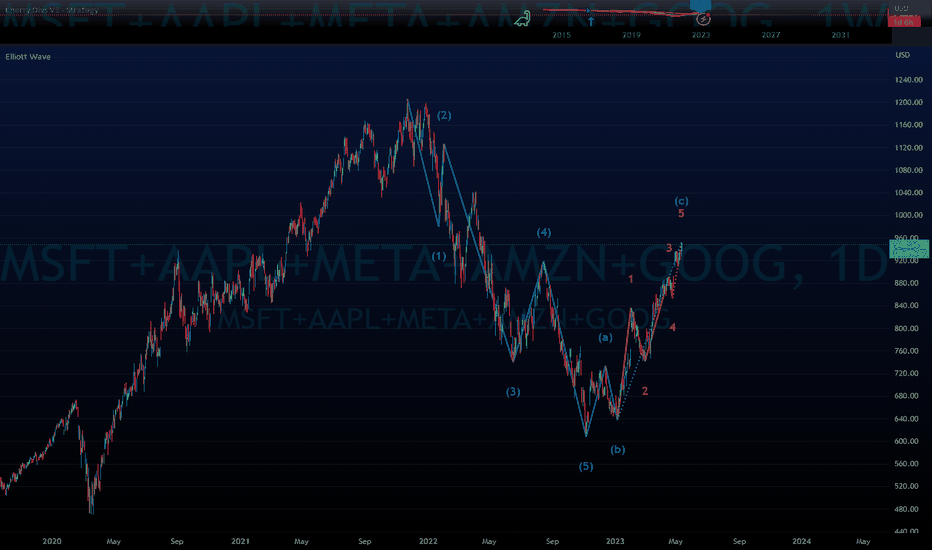Select the blue (4) wave label
This screenshot has height=550, width=932.
pos(544,232)
